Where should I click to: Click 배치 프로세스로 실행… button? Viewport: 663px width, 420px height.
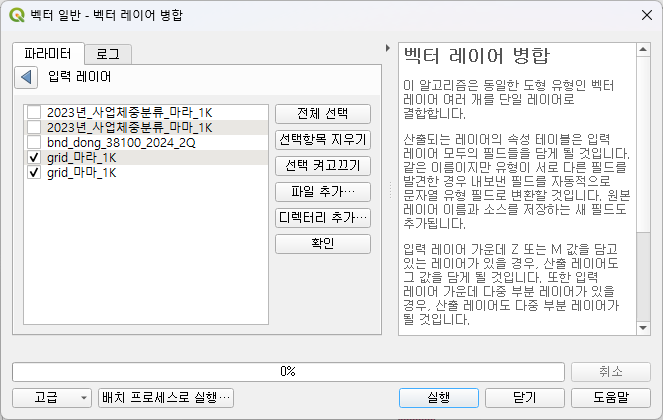click(166, 398)
